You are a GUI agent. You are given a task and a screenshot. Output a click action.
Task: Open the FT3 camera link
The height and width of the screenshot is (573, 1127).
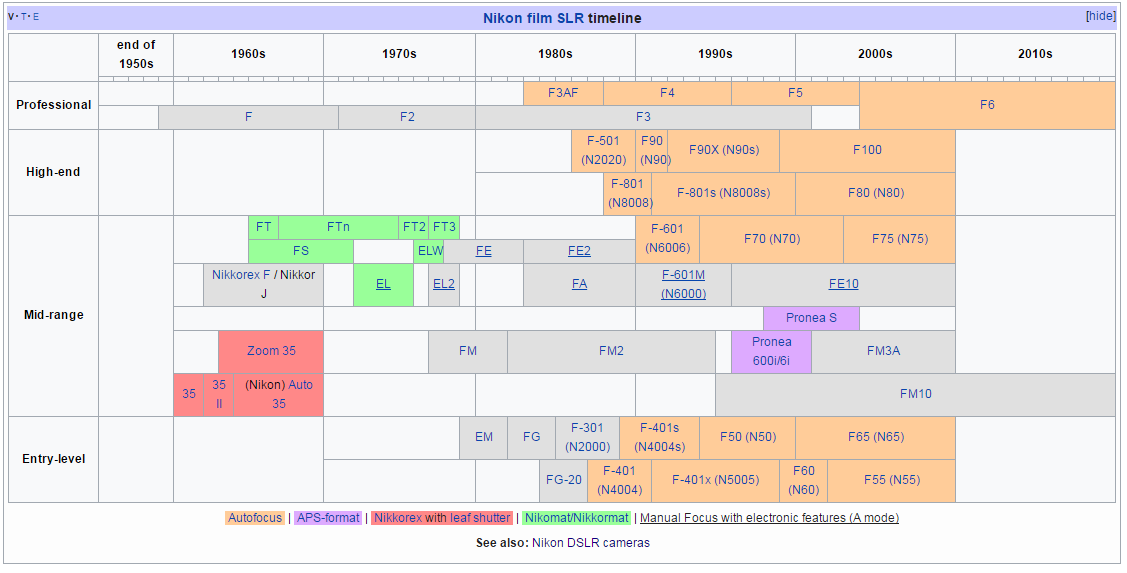[x=444, y=227]
